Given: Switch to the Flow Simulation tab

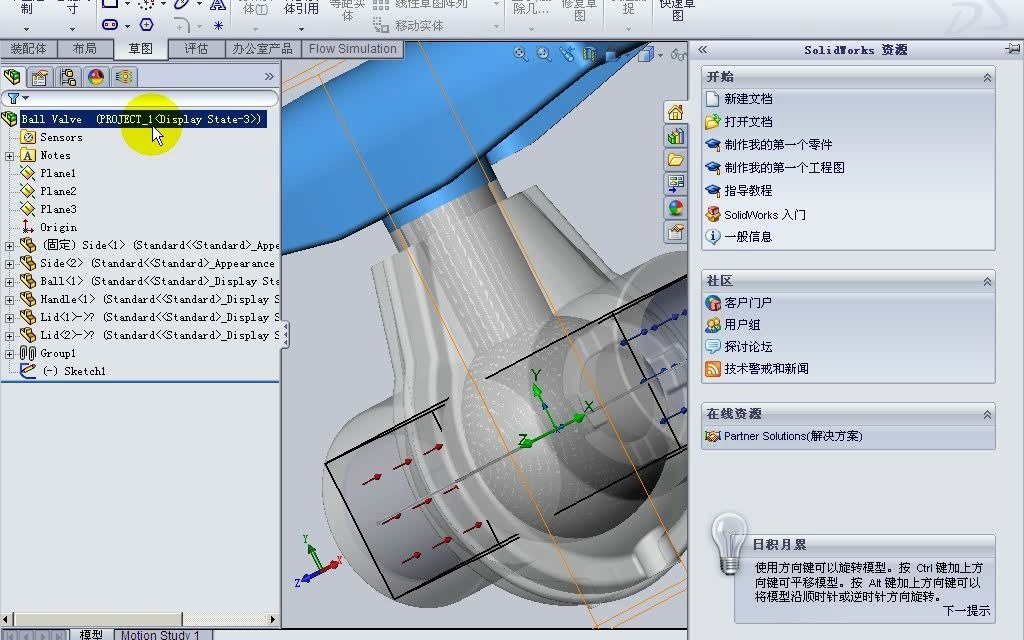Looking at the screenshot, I should [351, 48].
